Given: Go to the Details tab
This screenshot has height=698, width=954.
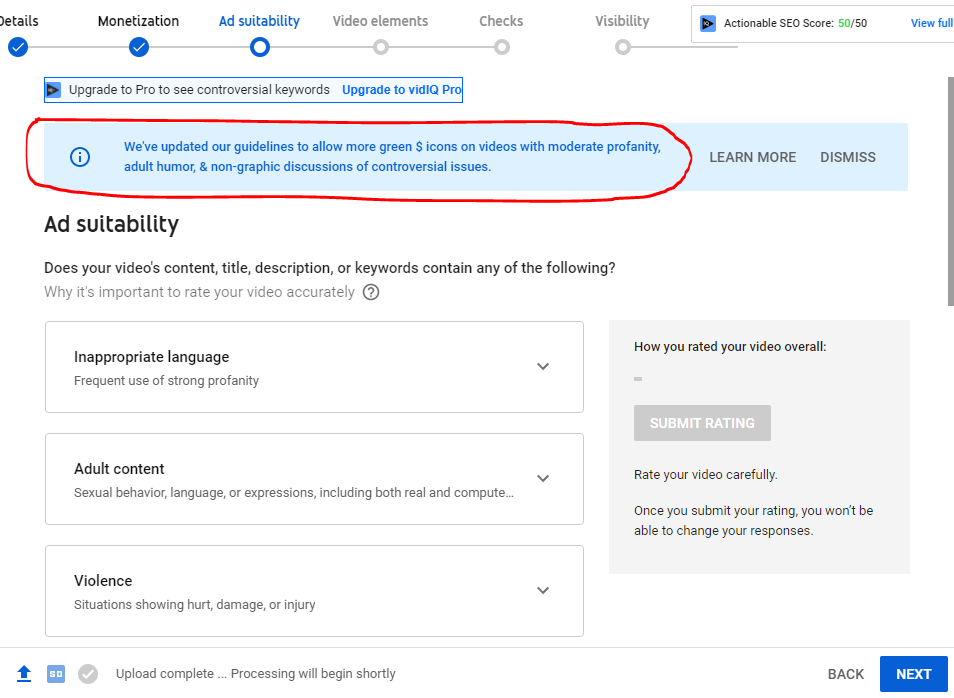Looking at the screenshot, I should click(18, 21).
